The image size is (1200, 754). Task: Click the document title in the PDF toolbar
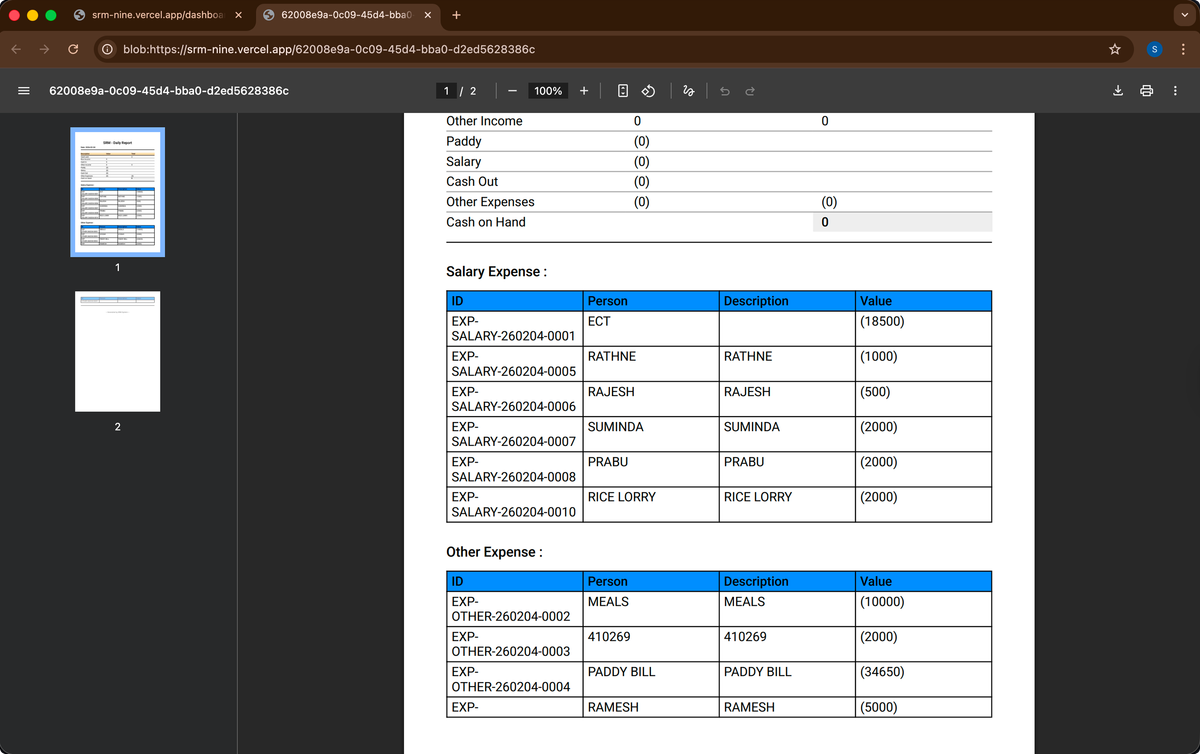point(169,91)
